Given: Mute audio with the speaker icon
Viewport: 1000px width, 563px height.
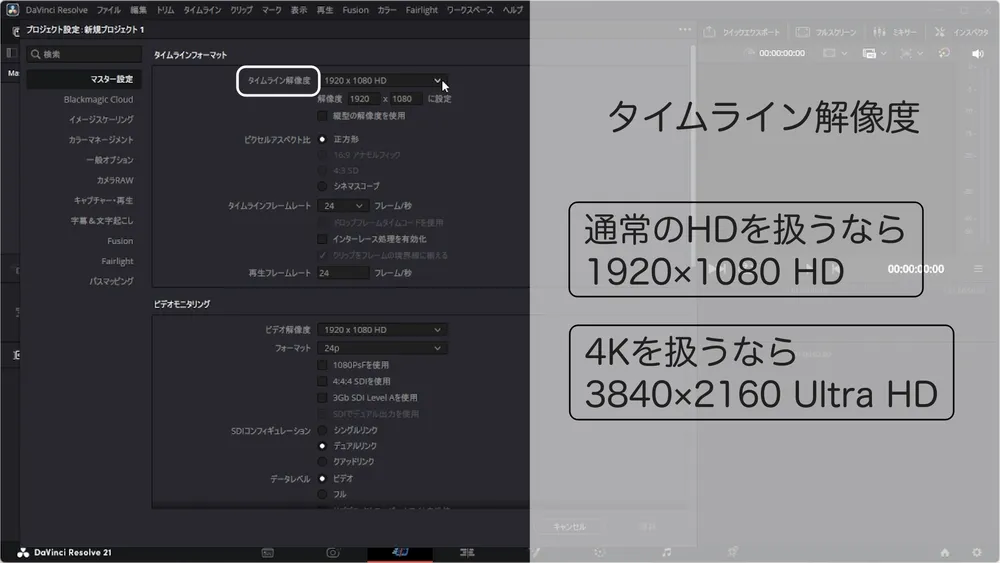Looking at the screenshot, I should pos(977,54).
